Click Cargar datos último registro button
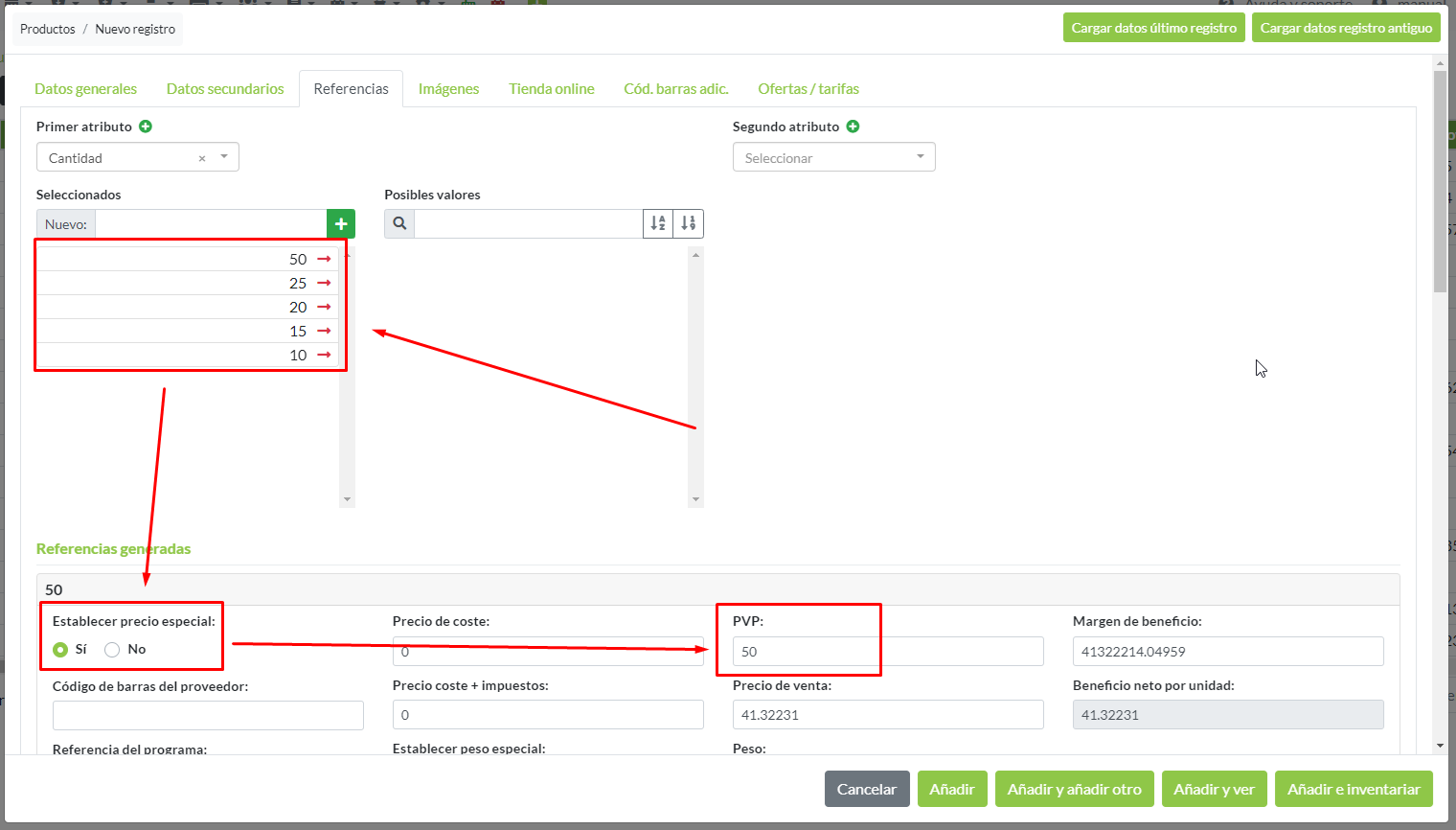 coord(1153,28)
